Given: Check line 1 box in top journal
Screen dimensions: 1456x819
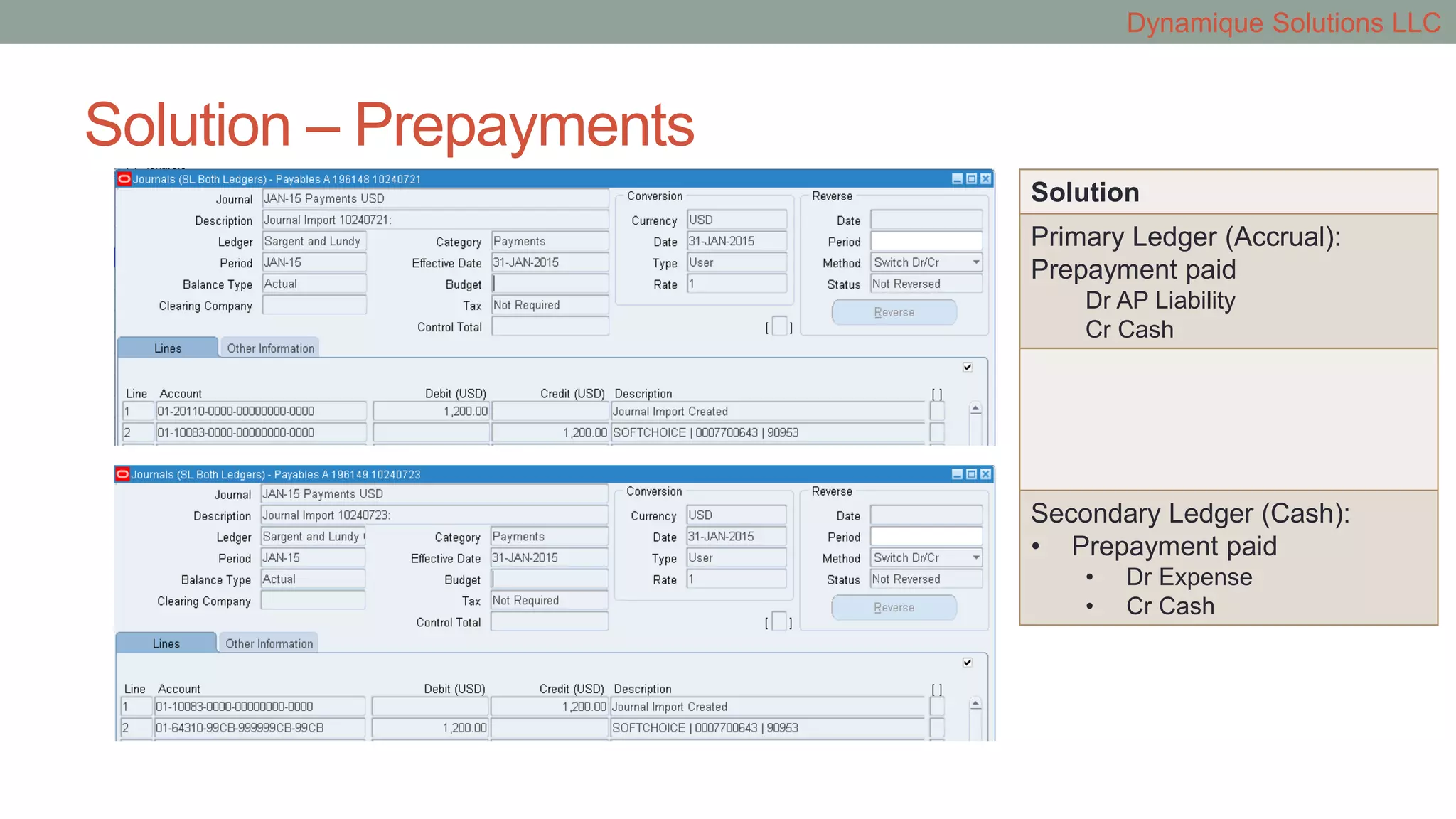Looking at the screenshot, I should click(938, 412).
